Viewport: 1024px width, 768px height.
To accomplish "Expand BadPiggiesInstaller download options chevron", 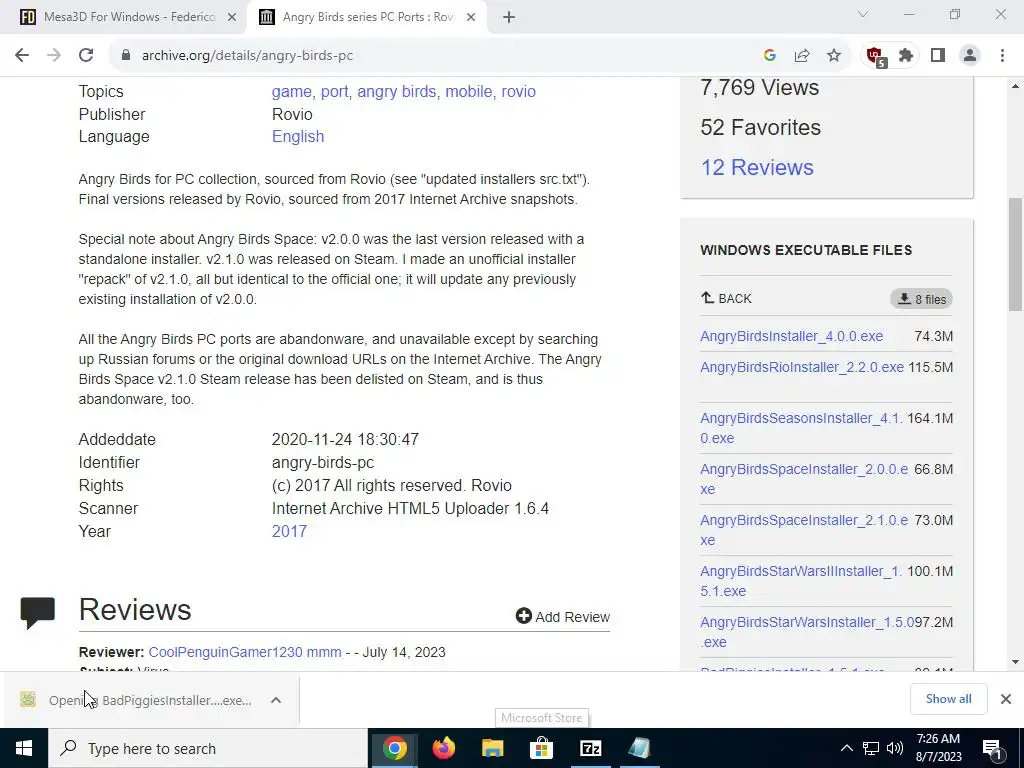I will 276,700.
